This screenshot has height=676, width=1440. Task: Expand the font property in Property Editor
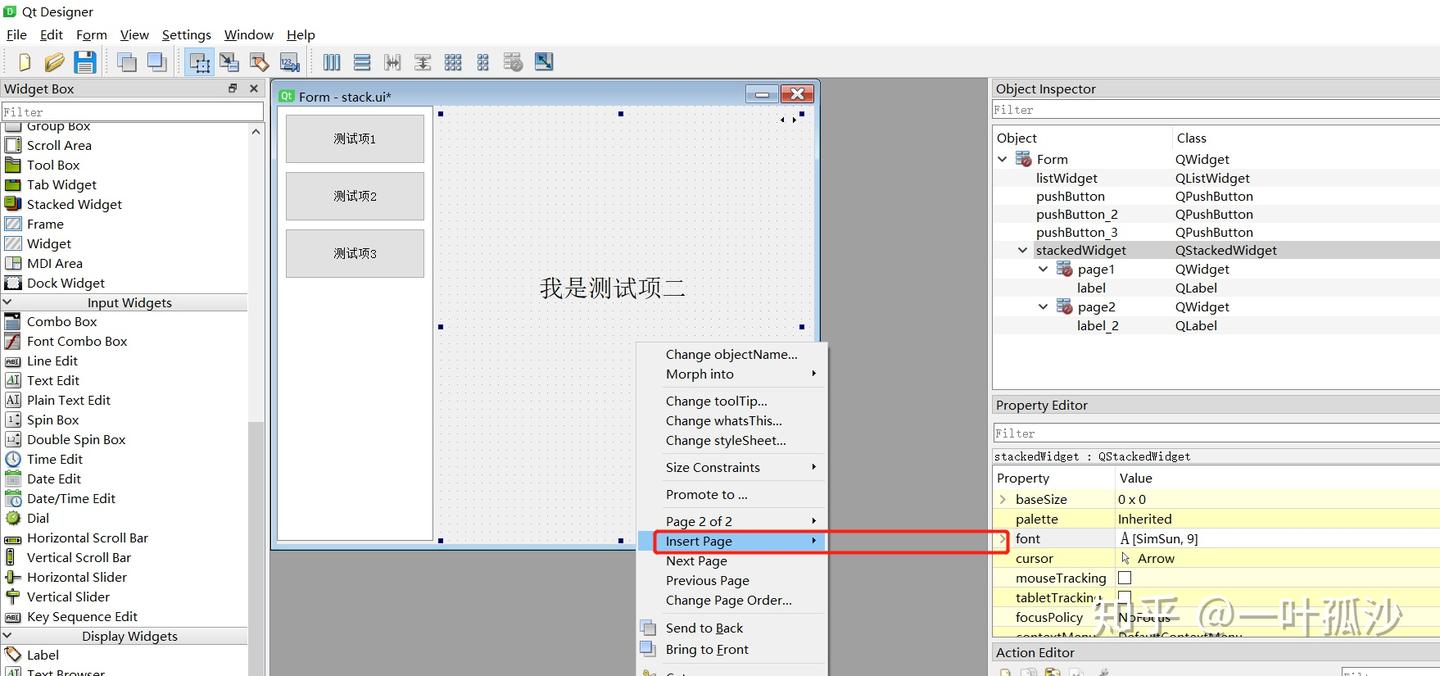(1000, 538)
